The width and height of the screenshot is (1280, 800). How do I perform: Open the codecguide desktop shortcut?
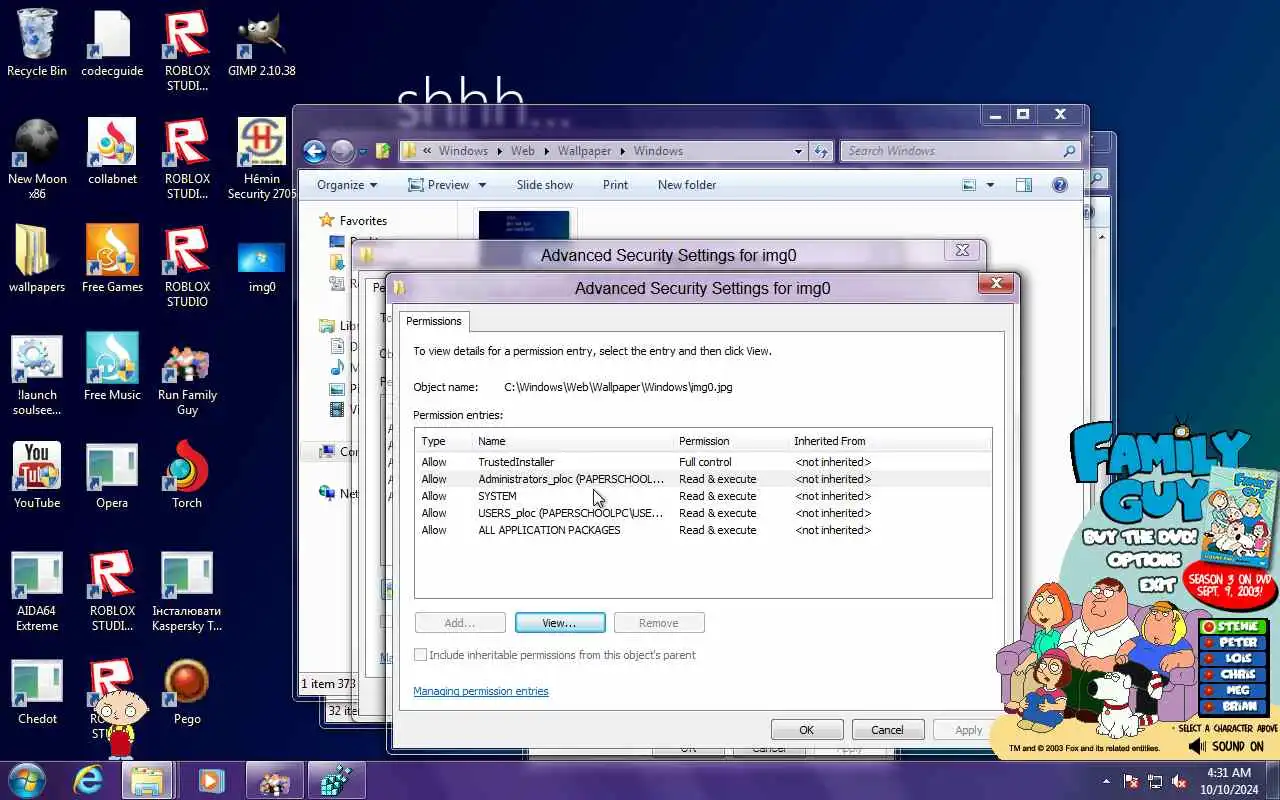[x=112, y=44]
